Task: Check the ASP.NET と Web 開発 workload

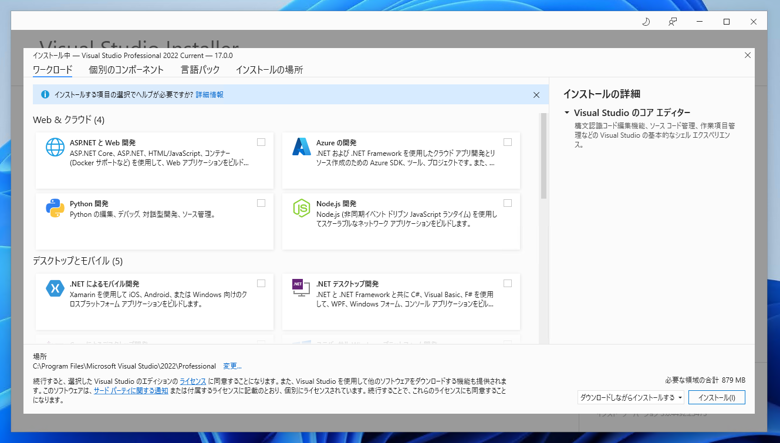Action: click(261, 142)
